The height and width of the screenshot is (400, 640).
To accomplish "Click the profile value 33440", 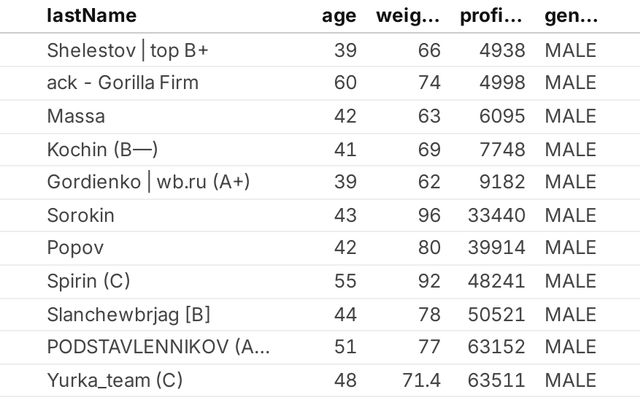I will click(x=496, y=215).
